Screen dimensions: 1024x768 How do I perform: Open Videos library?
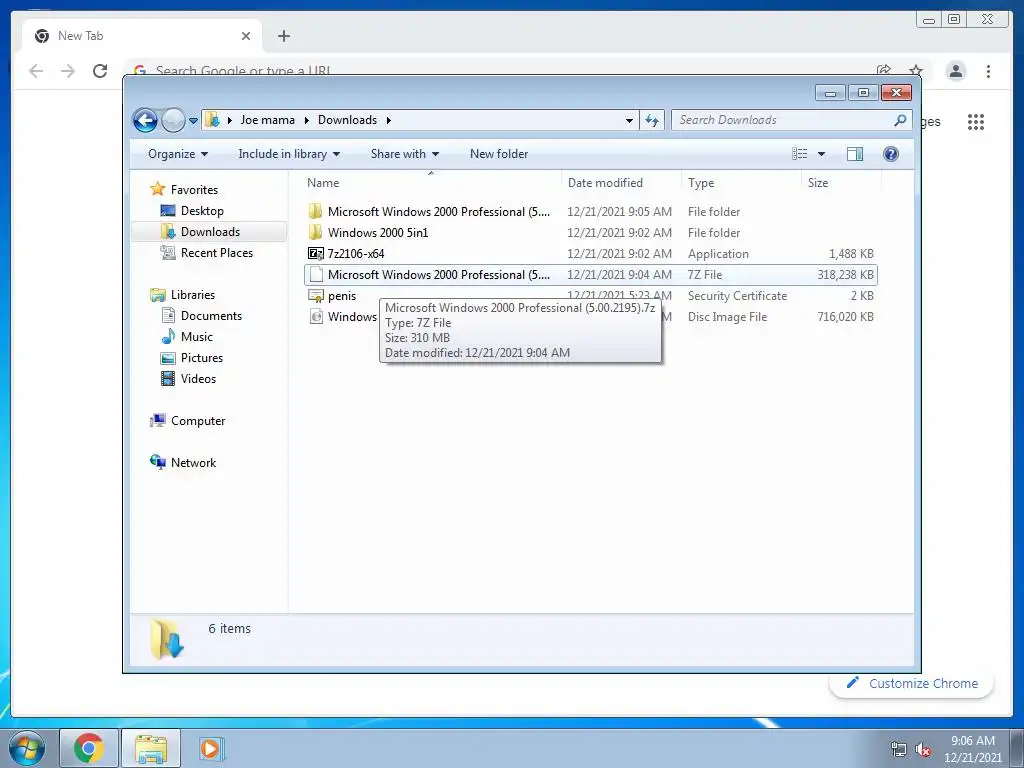pos(198,379)
